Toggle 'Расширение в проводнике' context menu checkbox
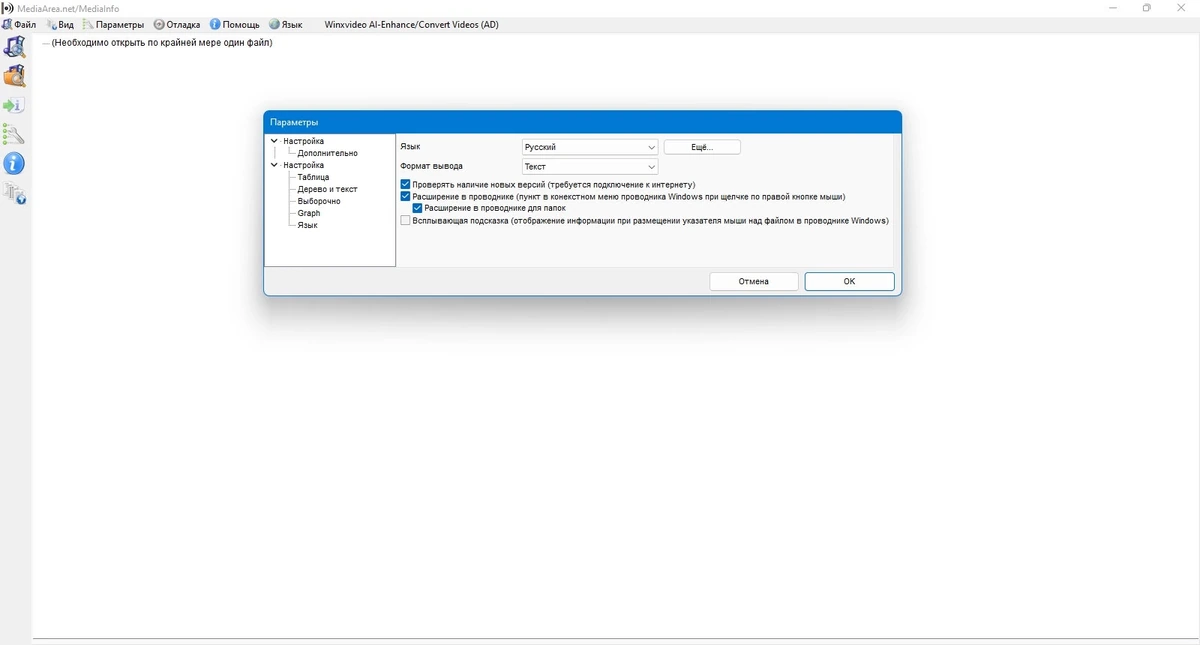Image resolution: width=1200 pixels, height=645 pixels. (405, 197)
